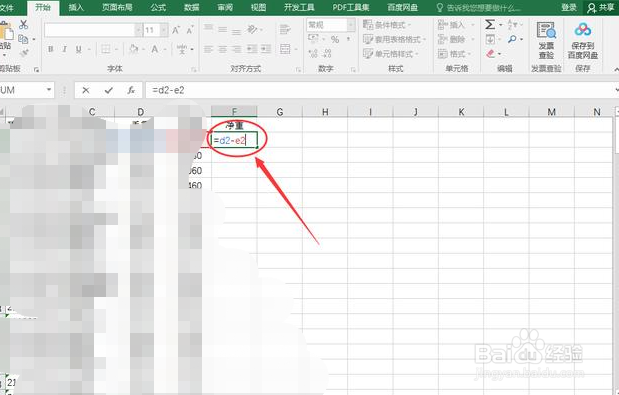Open the 页面布局 ribbon tab
The image size is (619, 395).
click(117, 7)
